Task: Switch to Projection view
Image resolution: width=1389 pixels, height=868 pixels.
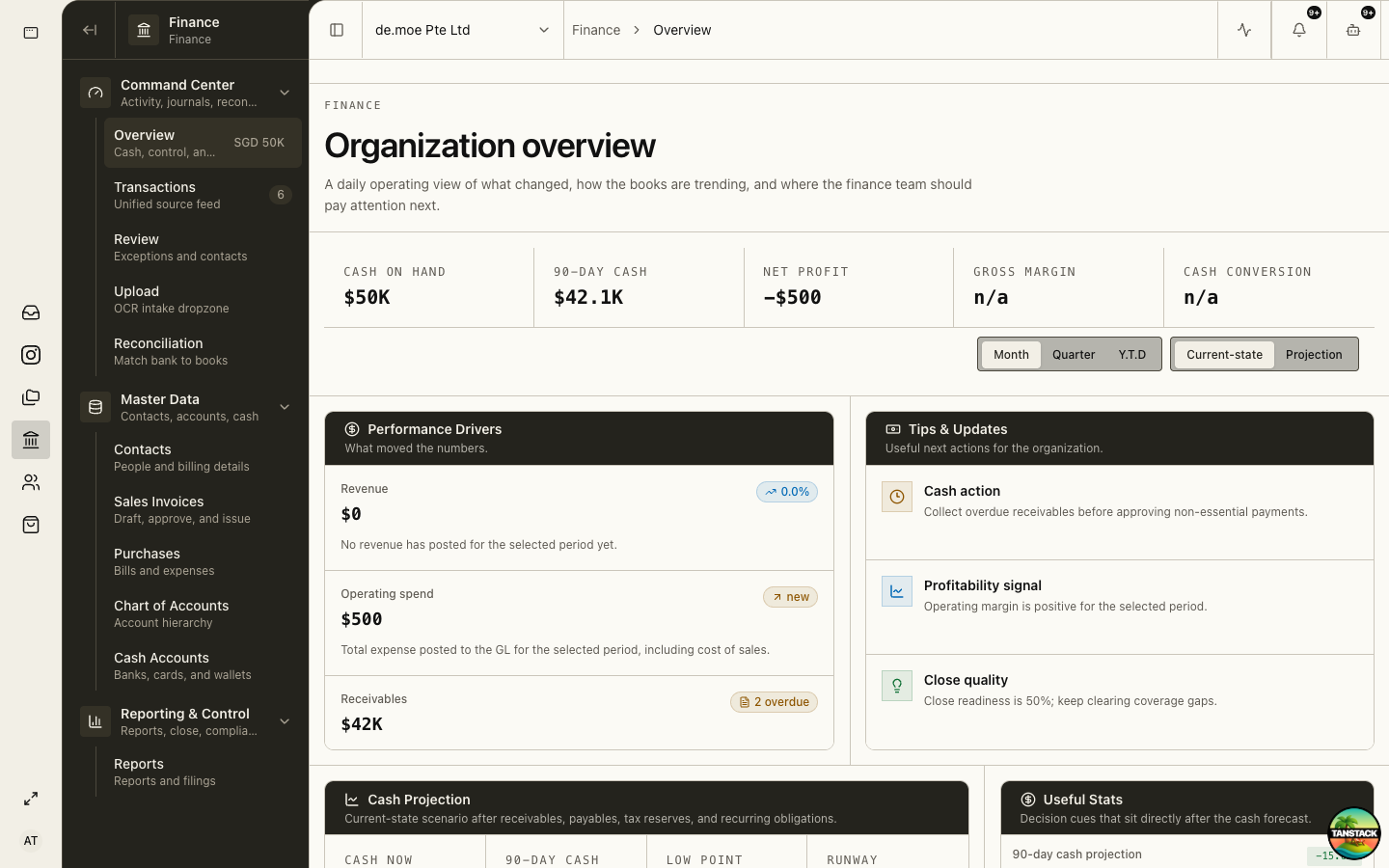Action: click(x=1314, y=354)
